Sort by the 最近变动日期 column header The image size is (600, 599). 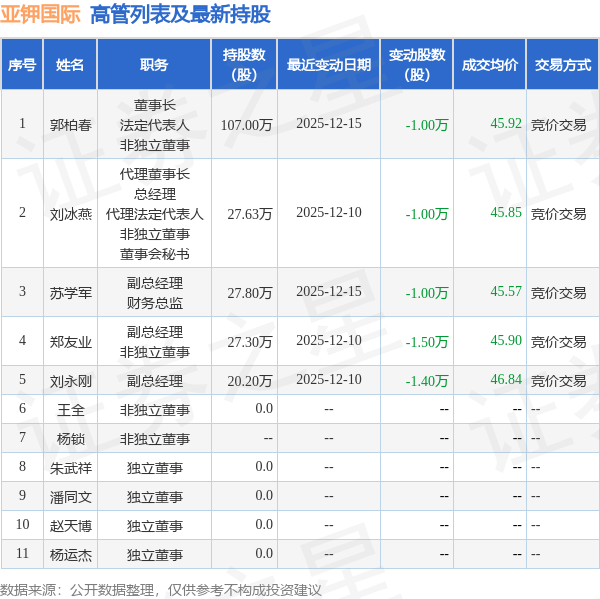click(328, 65)
